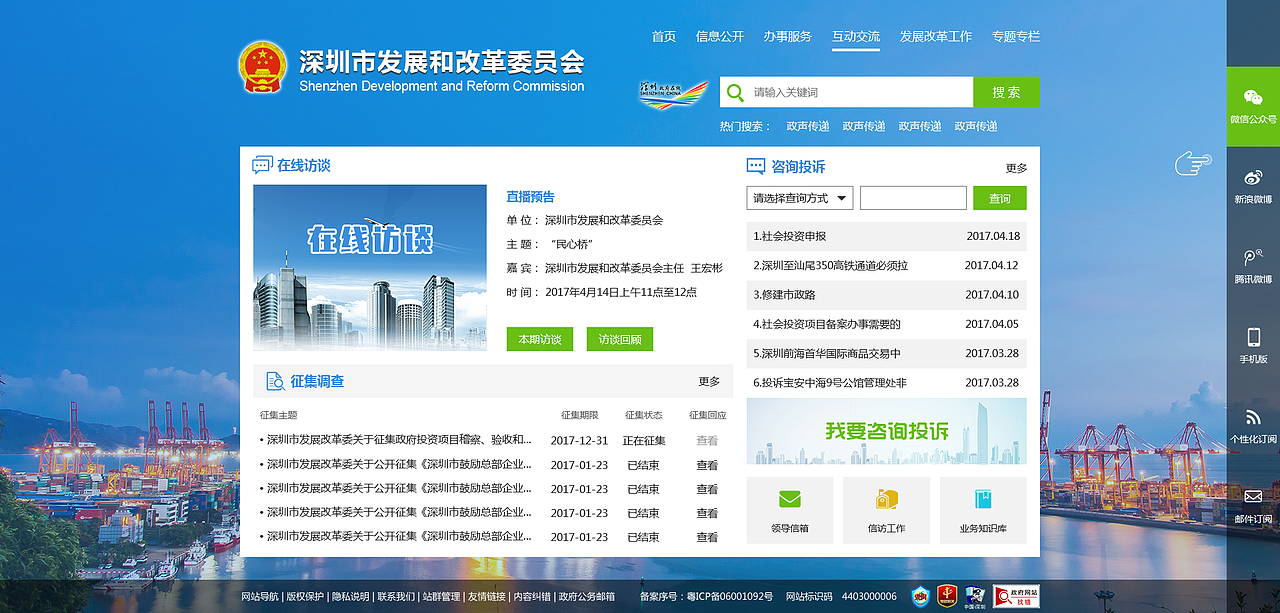Open the Tencent Weibo (腾讯微博) sidebar icon
This screenshot has height=613, width=1280.
pyautogui.click(x=1253, y=257)
